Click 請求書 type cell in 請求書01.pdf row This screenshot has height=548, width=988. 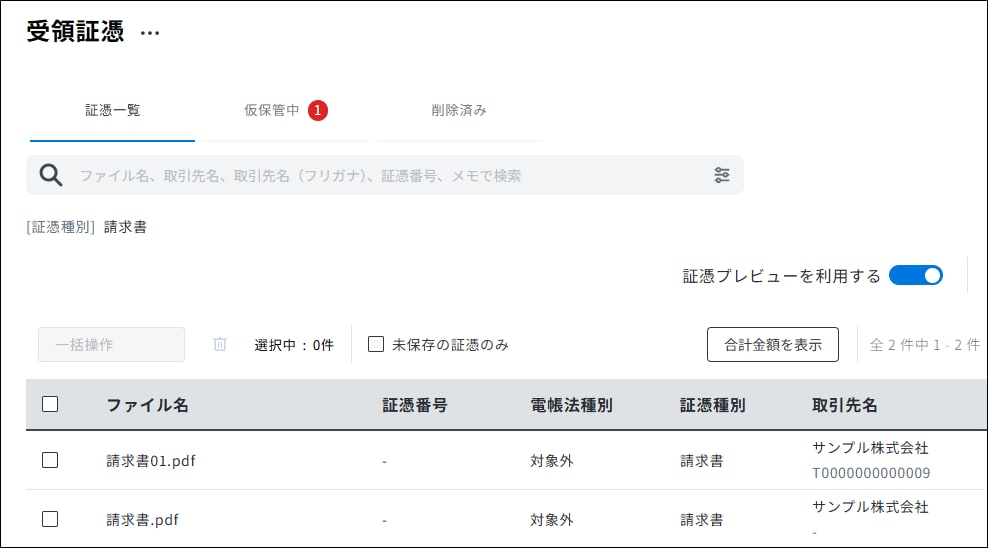[x=701, y=461]
